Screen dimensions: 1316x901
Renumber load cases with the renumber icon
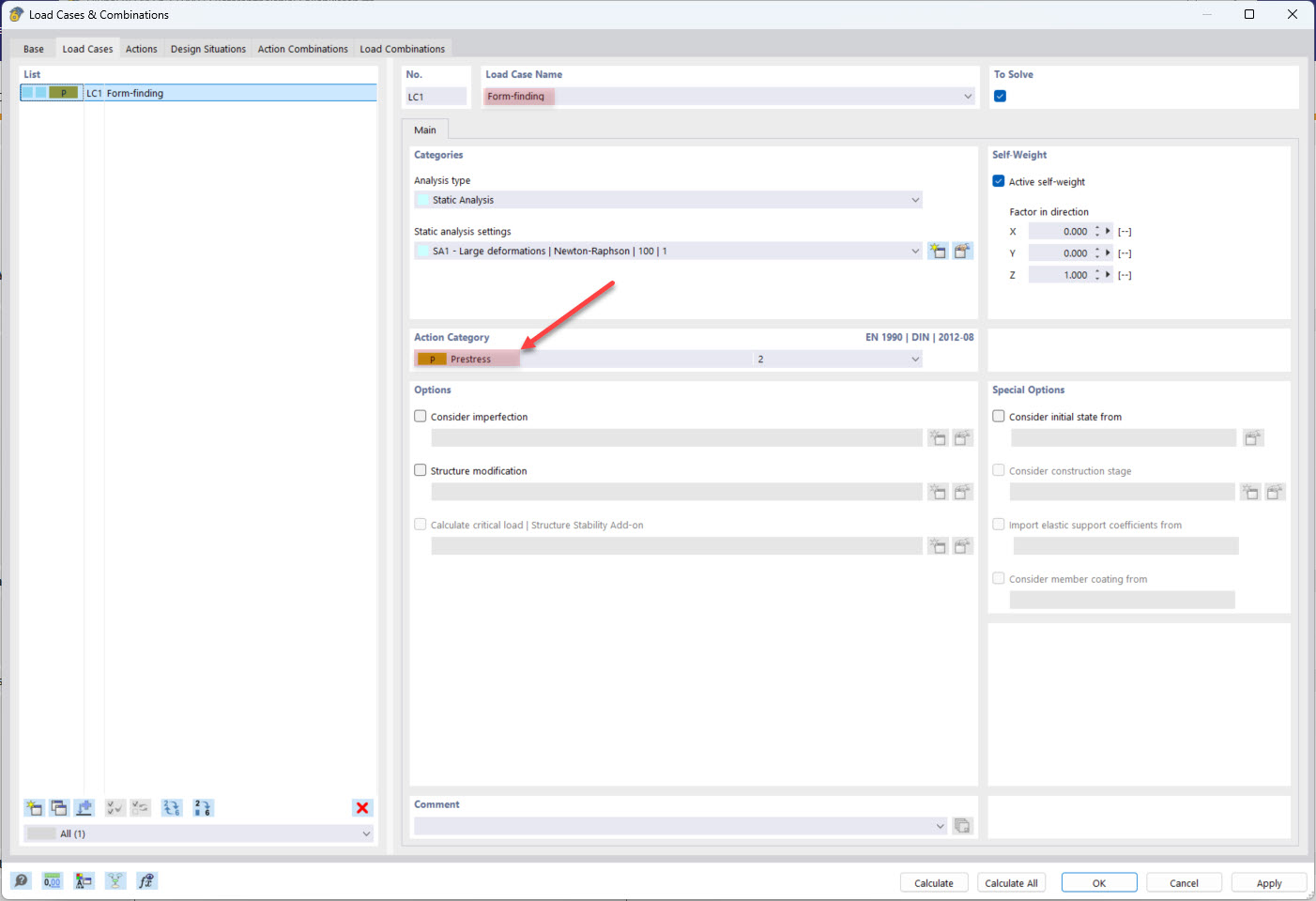[x=203, y=807]
